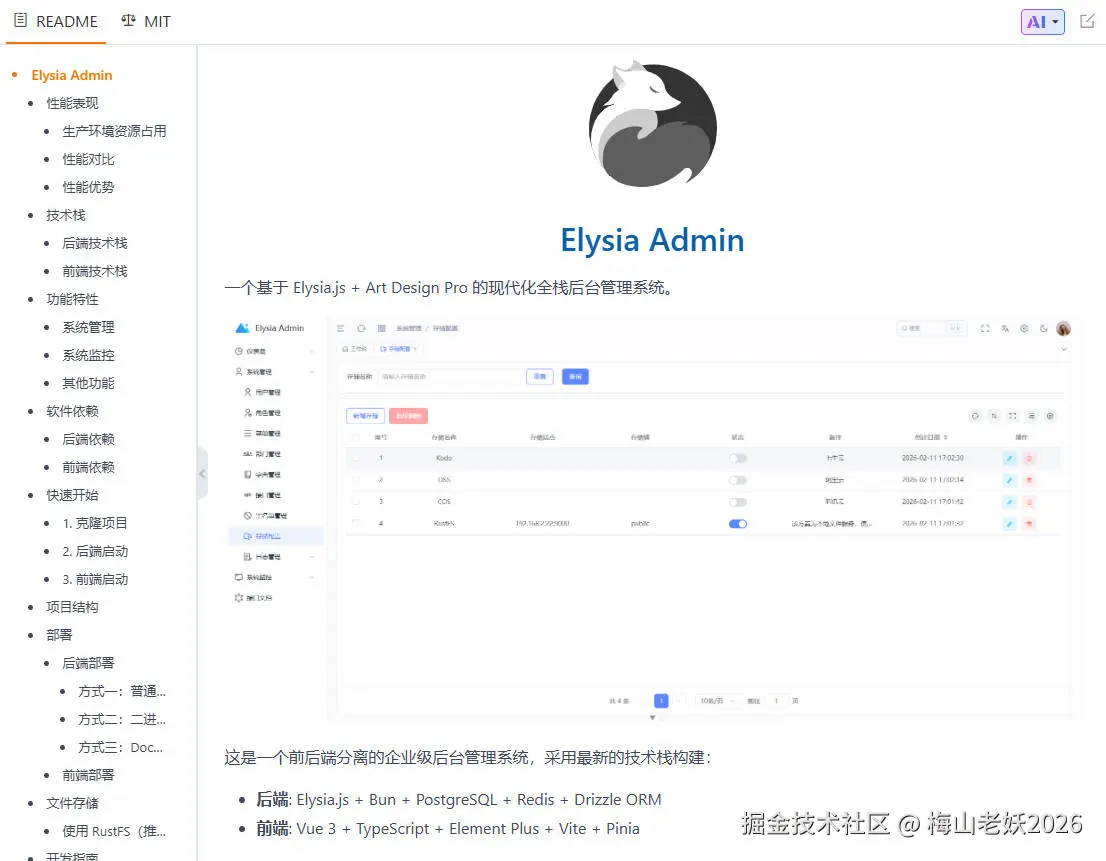Viewport: 1106px width, 861px height.
Task: Open the AI dropdown button
Action: [1043, 22]
